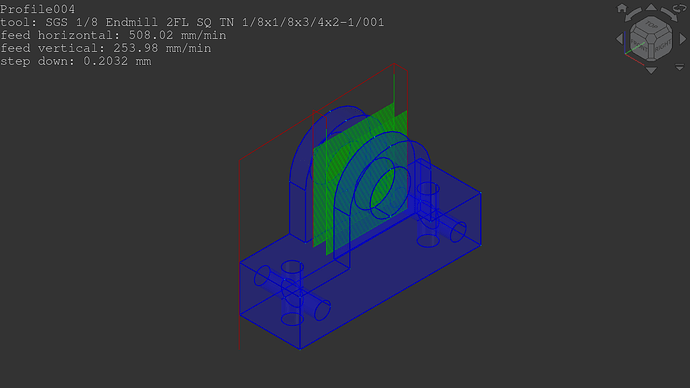Image resolution: width=690 pixels, height=388 pixels.
Task: Rotate view clockwise with curved right arrow
Action: point(670,15)
